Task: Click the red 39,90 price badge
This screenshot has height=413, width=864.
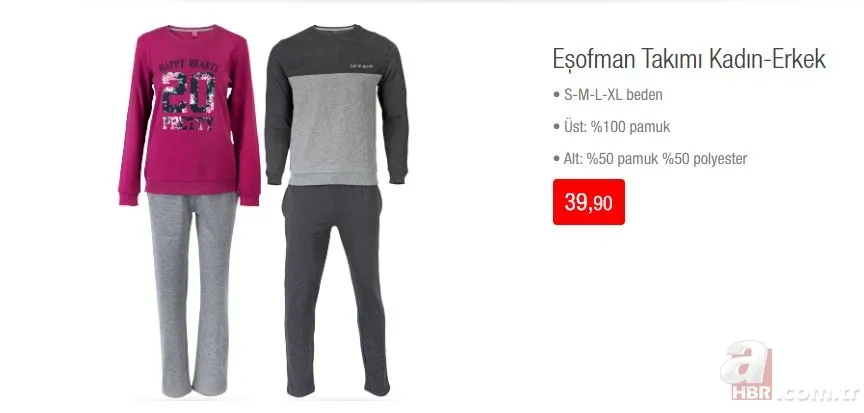Action: coord(588,202)
